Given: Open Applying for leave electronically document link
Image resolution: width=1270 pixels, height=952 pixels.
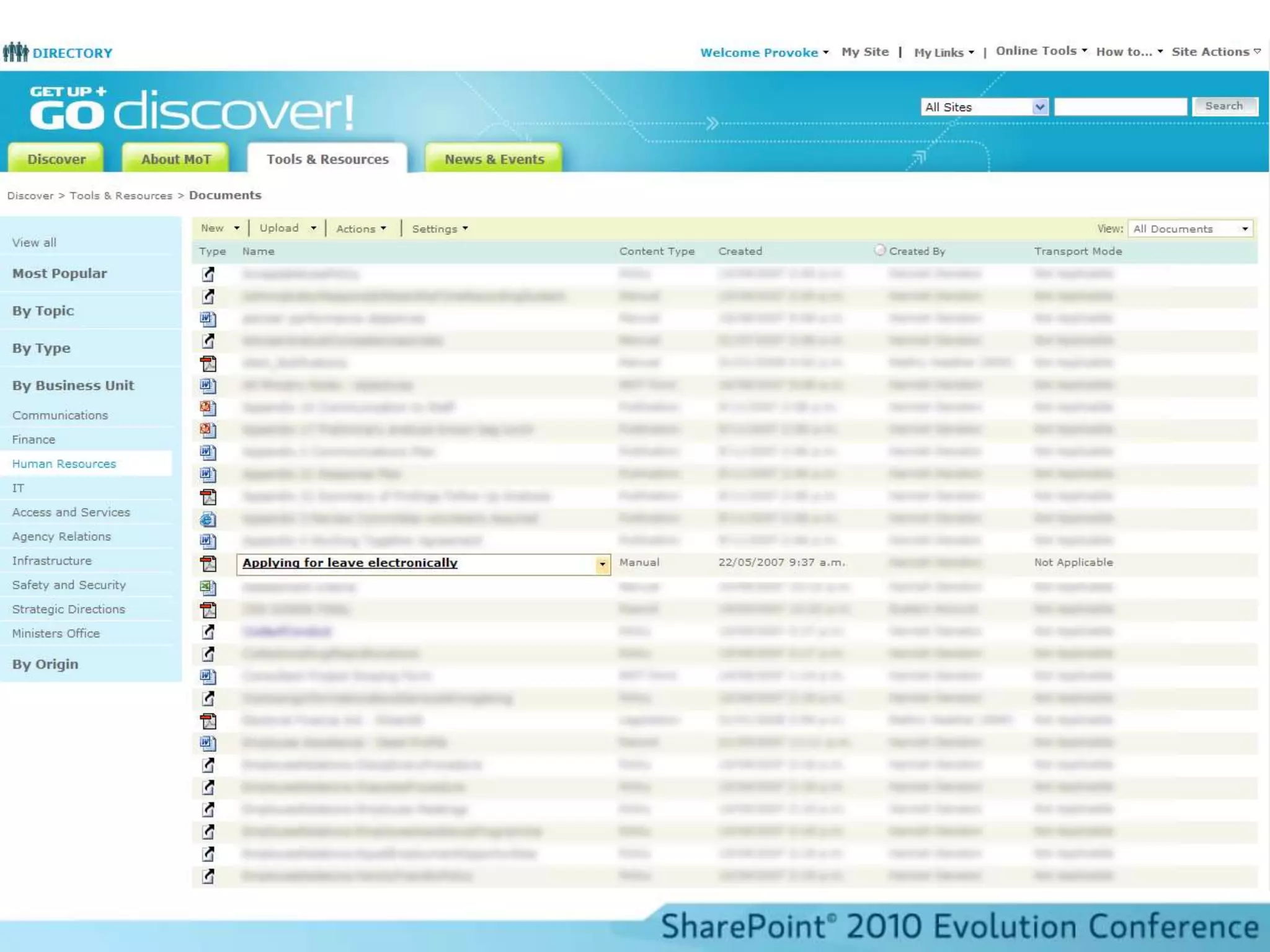Looking at the screenshot, I should pyautogui.click(x=350, y=563).
